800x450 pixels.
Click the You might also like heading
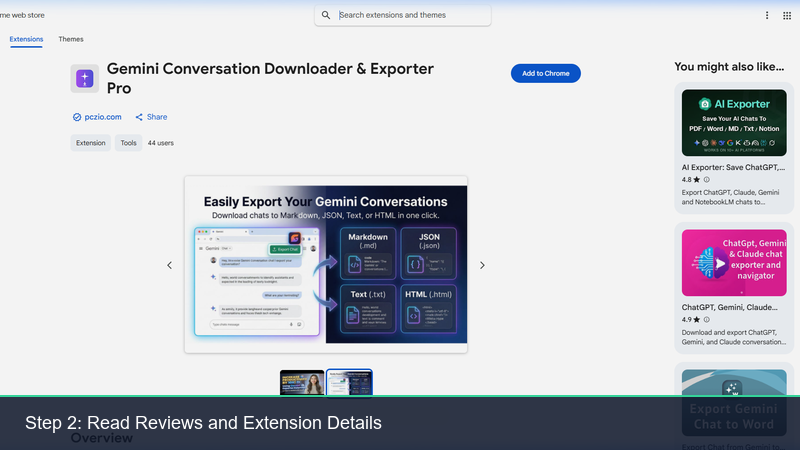729,67
